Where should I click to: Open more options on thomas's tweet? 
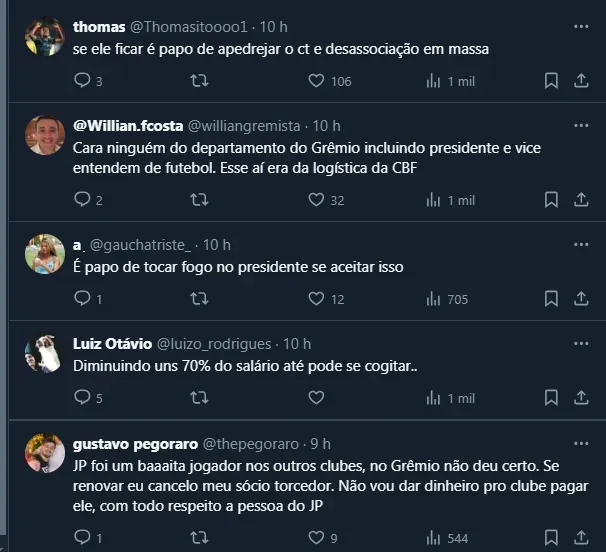579,25
